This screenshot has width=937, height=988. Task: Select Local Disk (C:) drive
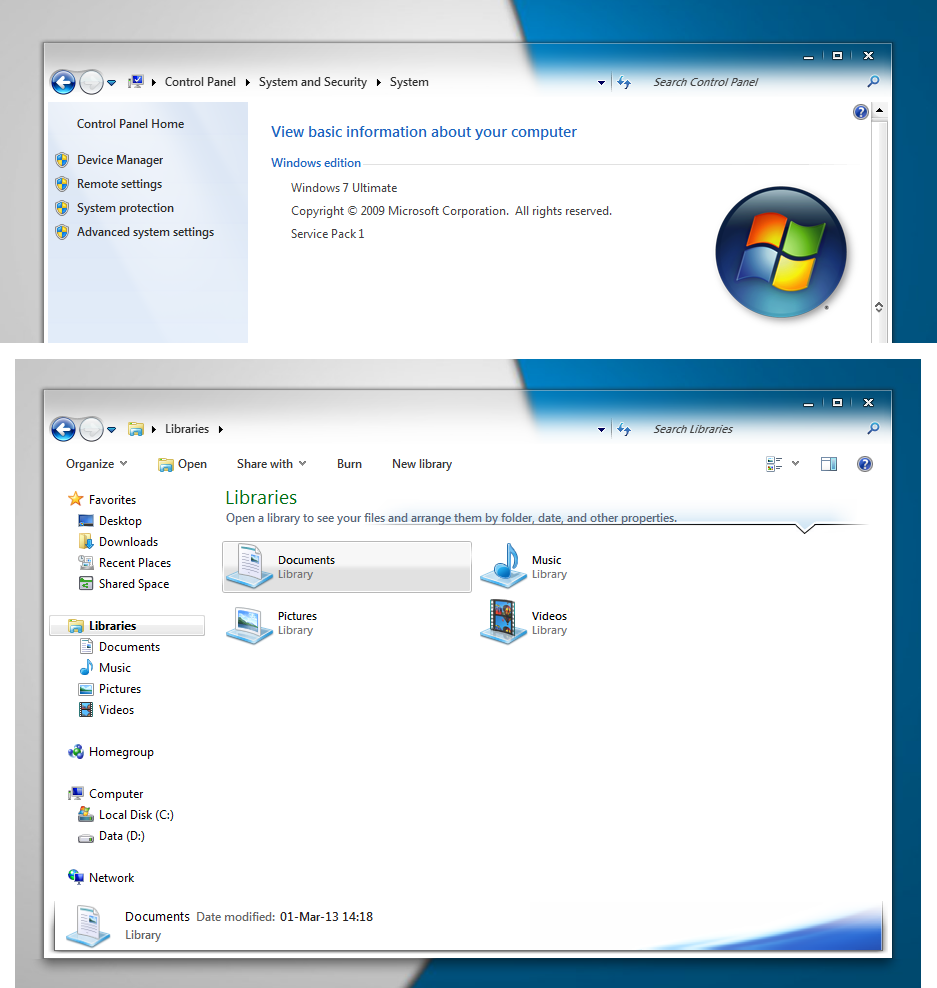[126, 815]
